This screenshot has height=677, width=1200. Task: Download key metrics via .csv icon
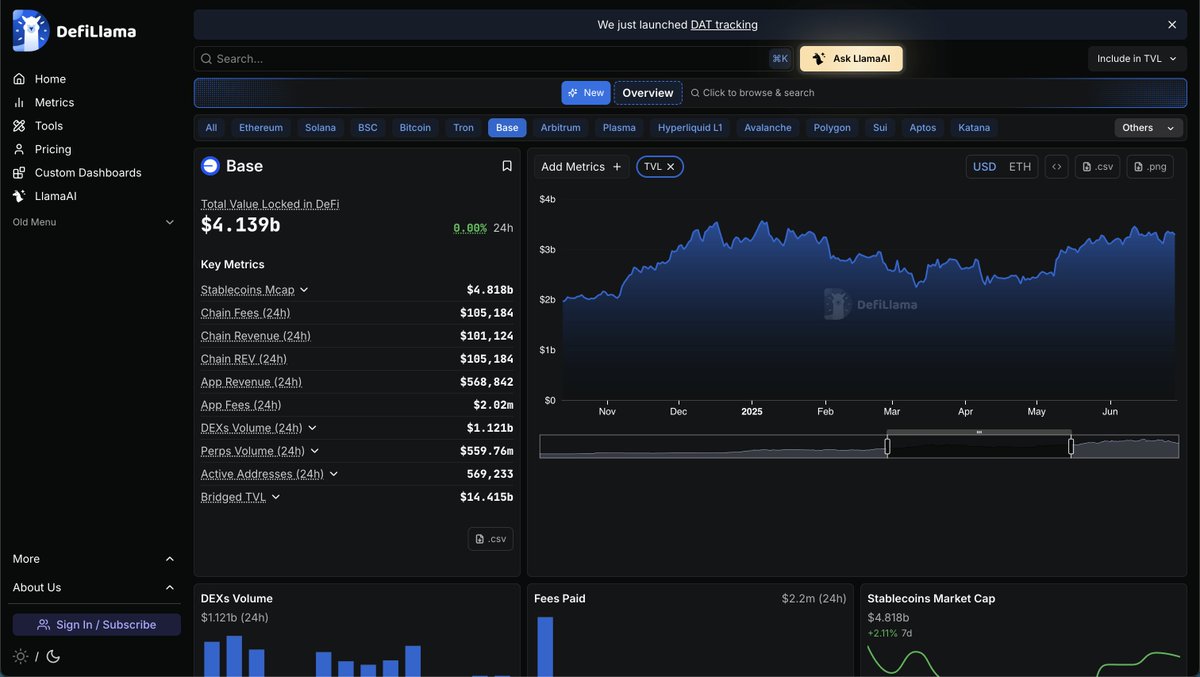pyautogui.click(x=490, y=538)
